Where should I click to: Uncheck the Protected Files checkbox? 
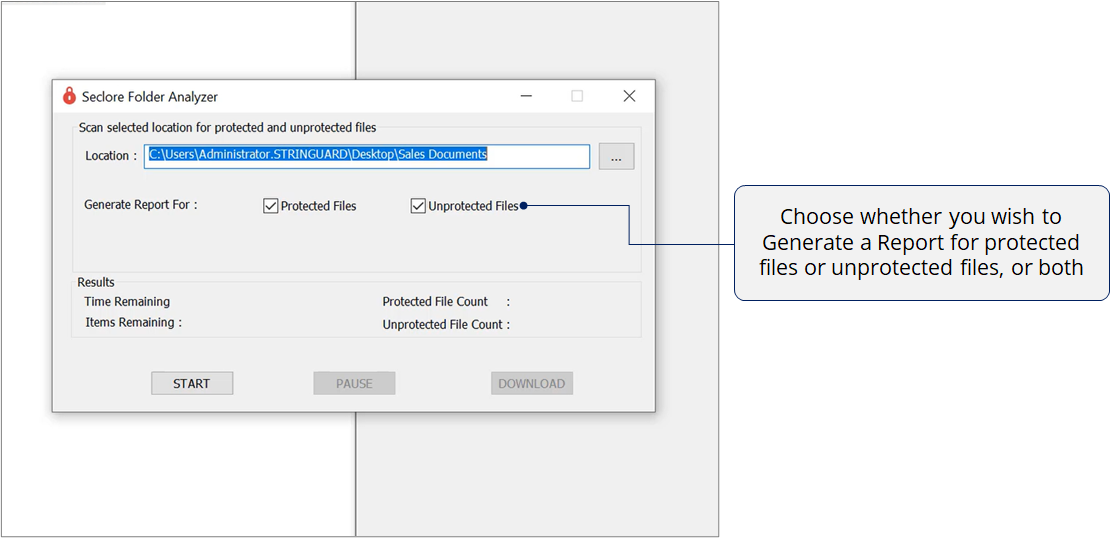pyautogui.click(x=270, y=206)
